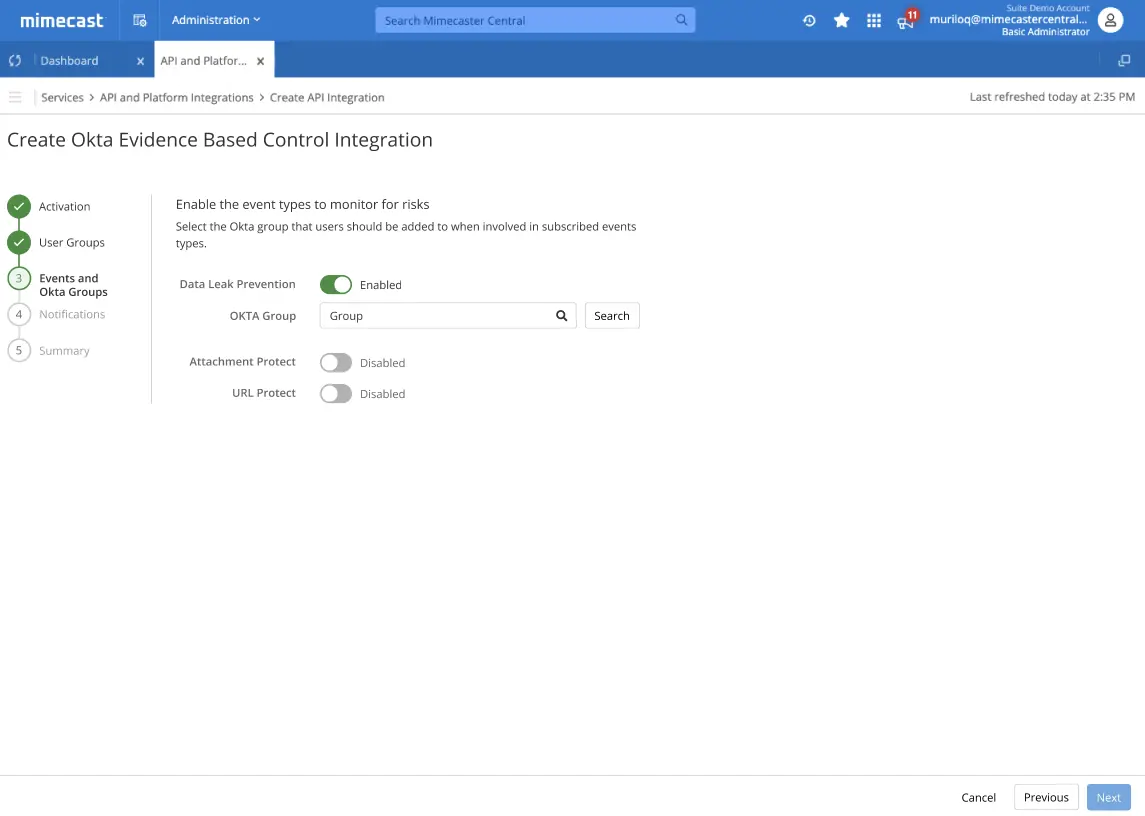Screen dimensions: 1145x816
Task: Click the Last refreshed today at 2:35 PM text
Action: tap(1052, 96)
